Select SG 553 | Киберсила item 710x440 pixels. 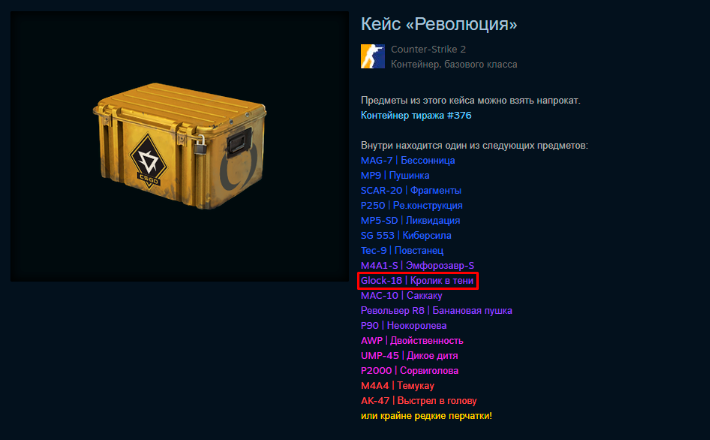(406, 235)
